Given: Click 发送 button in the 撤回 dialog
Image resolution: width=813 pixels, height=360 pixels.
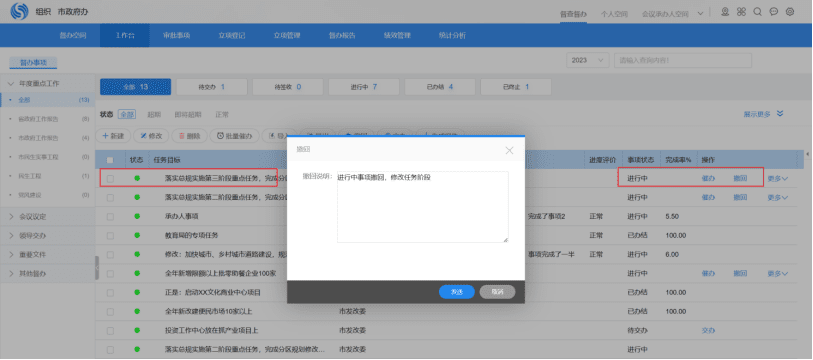Looking at the screenshot, I should pyautogui.click(x=457, y=292).
